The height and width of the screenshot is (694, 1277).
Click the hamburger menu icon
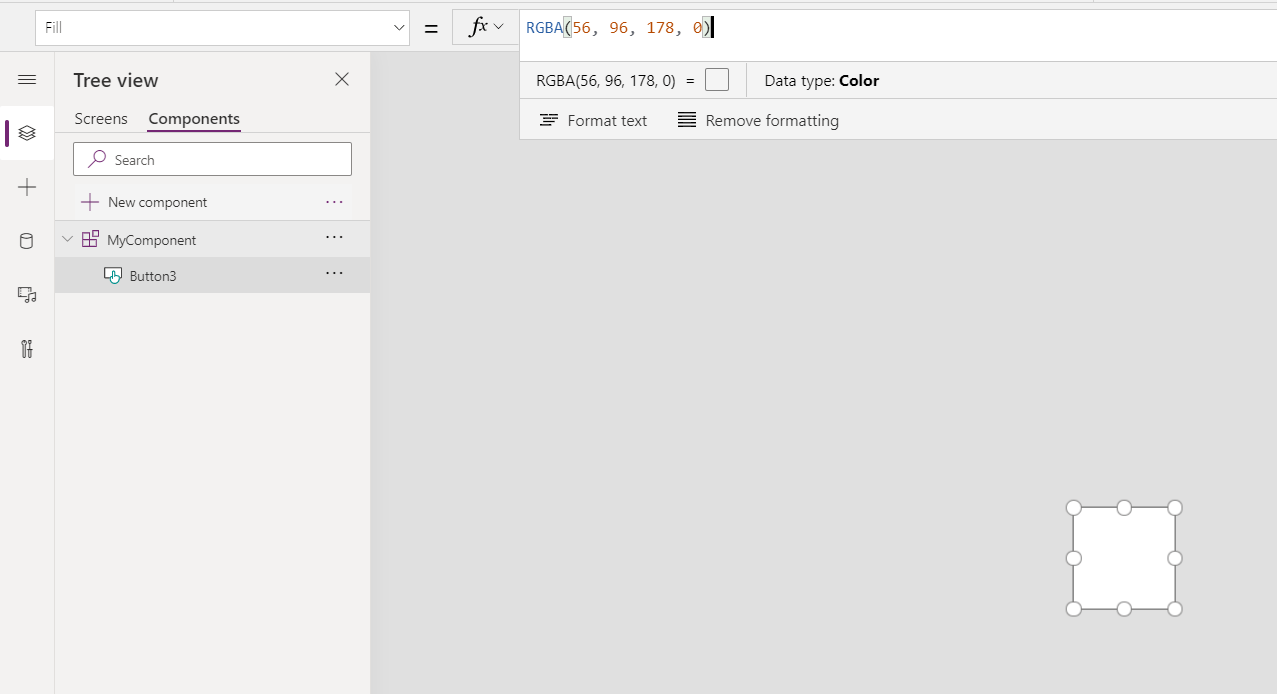(26, 79)
